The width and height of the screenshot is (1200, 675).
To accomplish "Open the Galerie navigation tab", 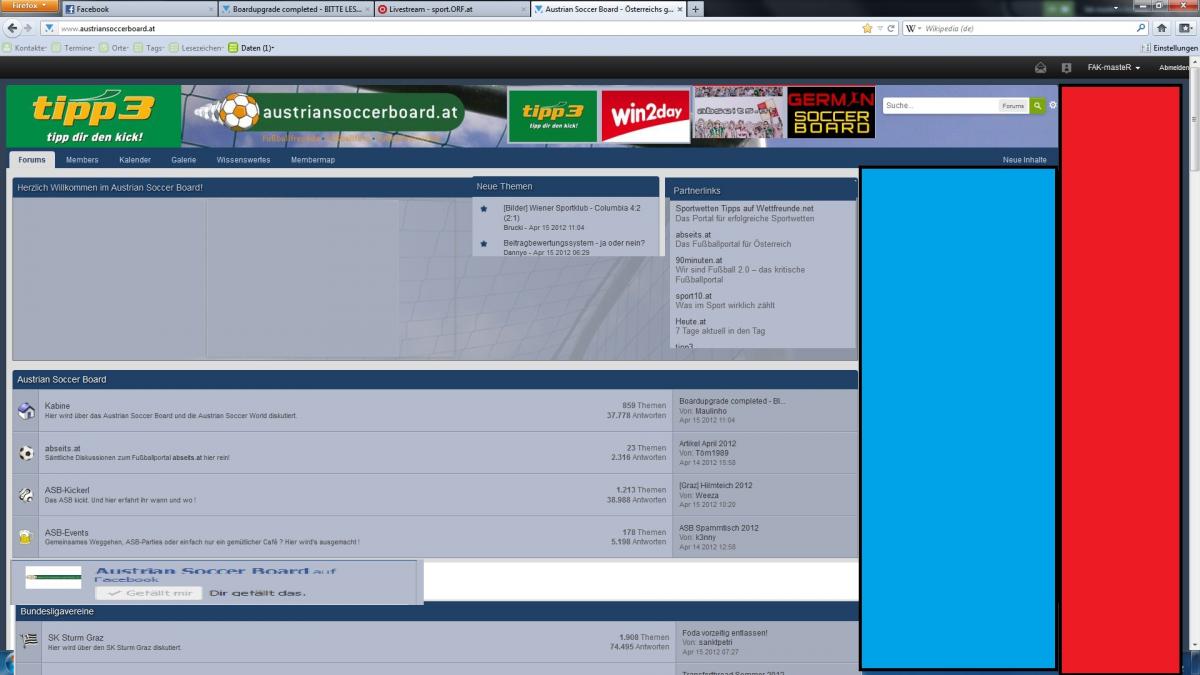I will 184,160.
